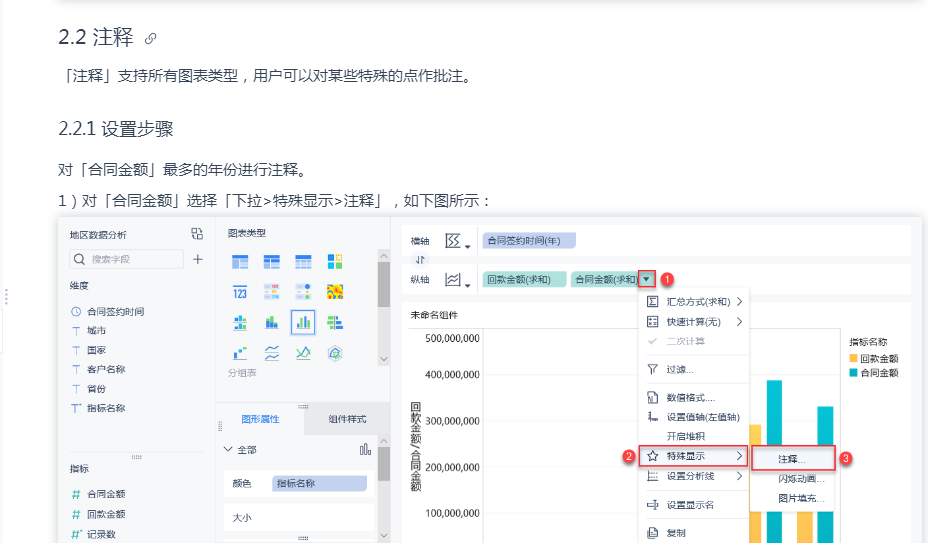Select the colored blocks chart type icon
This screenshot has width=928, height=543.
tap(335, 261)
